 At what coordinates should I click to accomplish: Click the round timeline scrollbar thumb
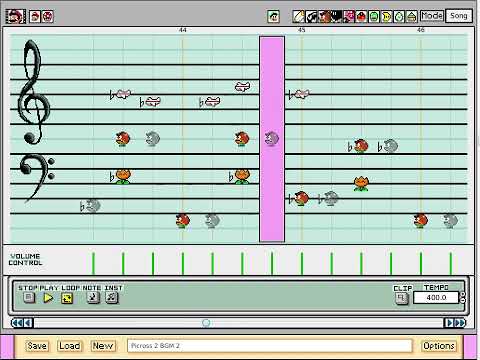[x=206, y=323]
